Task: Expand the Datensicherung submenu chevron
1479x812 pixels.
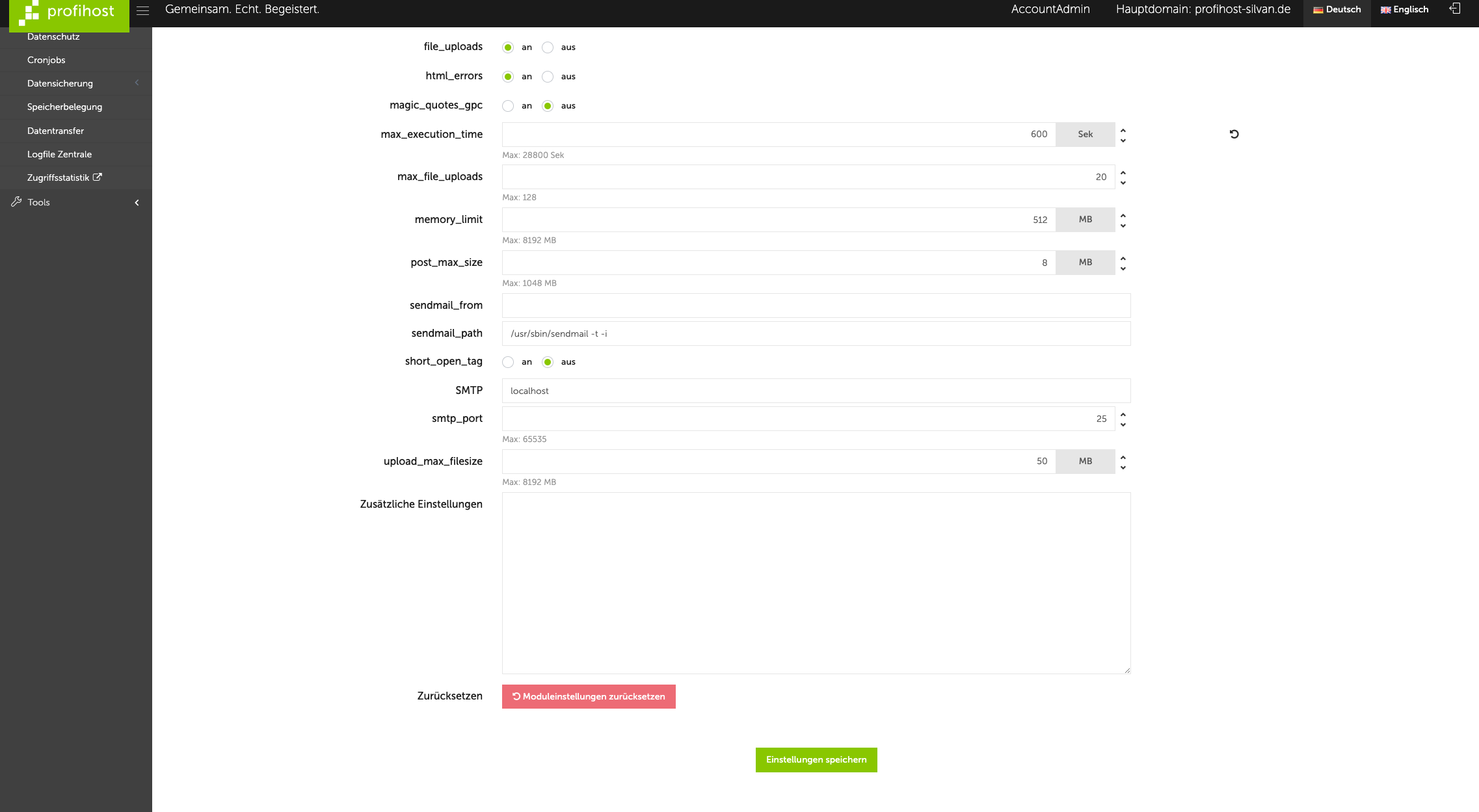Action: click(x=137, y=83)
